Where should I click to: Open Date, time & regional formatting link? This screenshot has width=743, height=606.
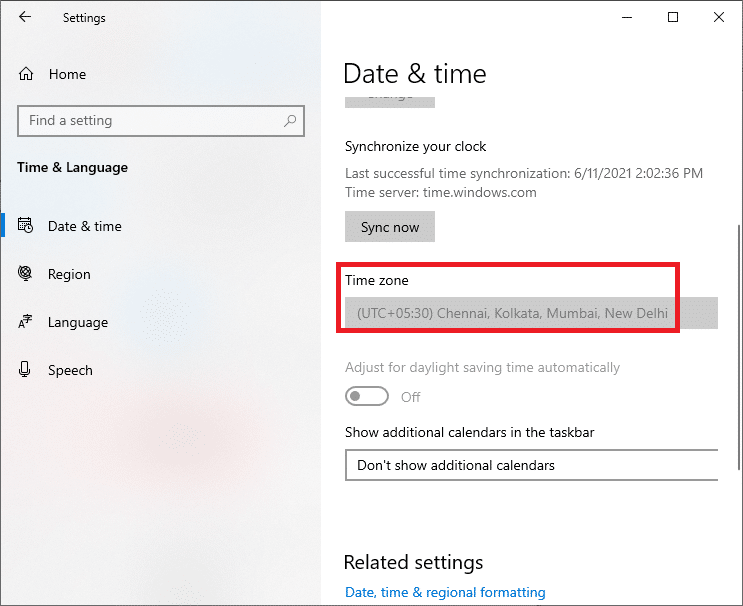pos(445,592)
